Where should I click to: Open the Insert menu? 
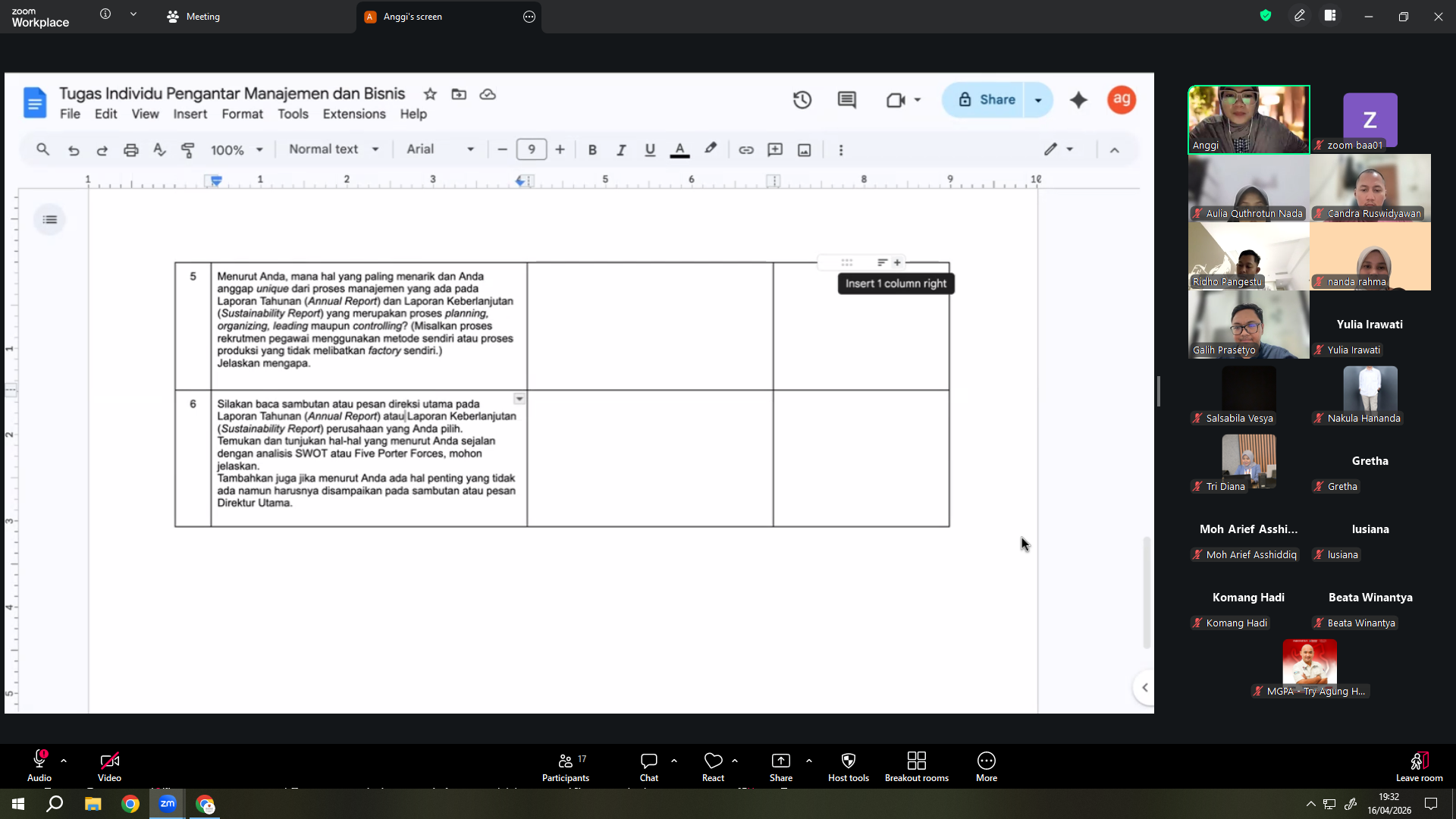pyautogui.click(x=190, y=114)
